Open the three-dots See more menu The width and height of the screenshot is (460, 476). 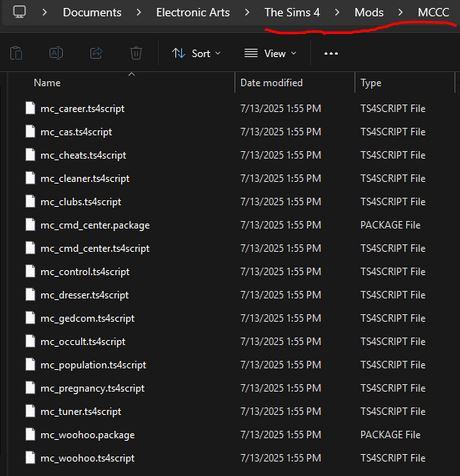coord(331,53)
